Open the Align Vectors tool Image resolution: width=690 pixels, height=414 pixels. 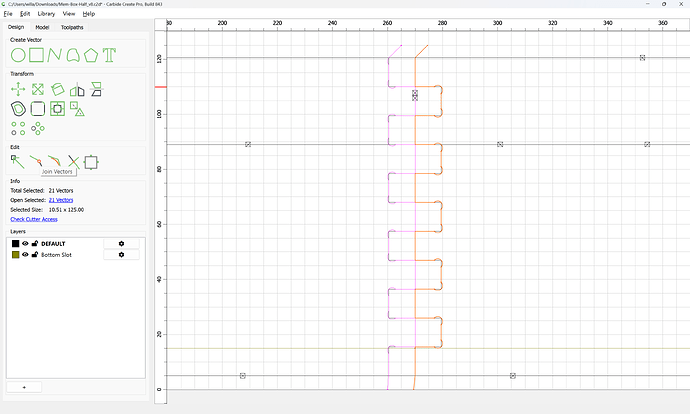(x=57, y=109)
